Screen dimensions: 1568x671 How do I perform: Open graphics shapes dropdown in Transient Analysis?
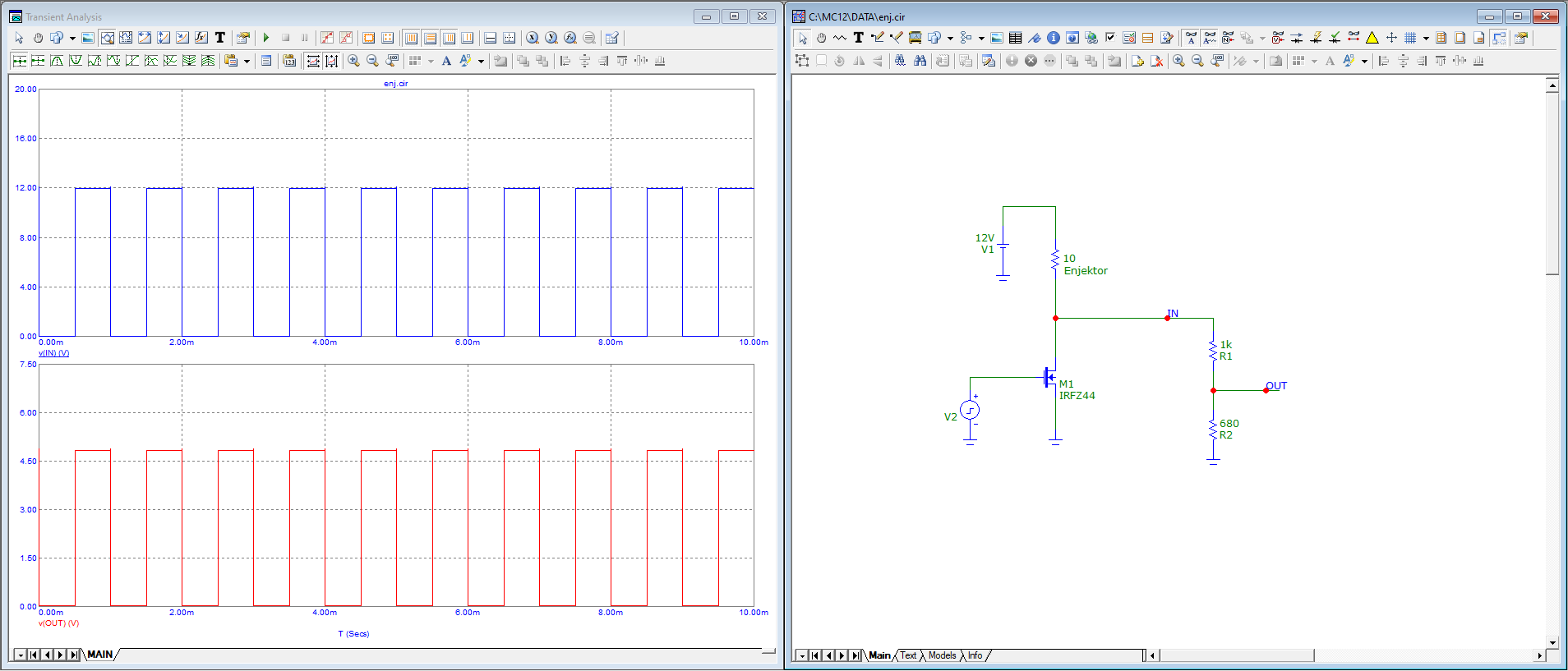pos(72,38)
